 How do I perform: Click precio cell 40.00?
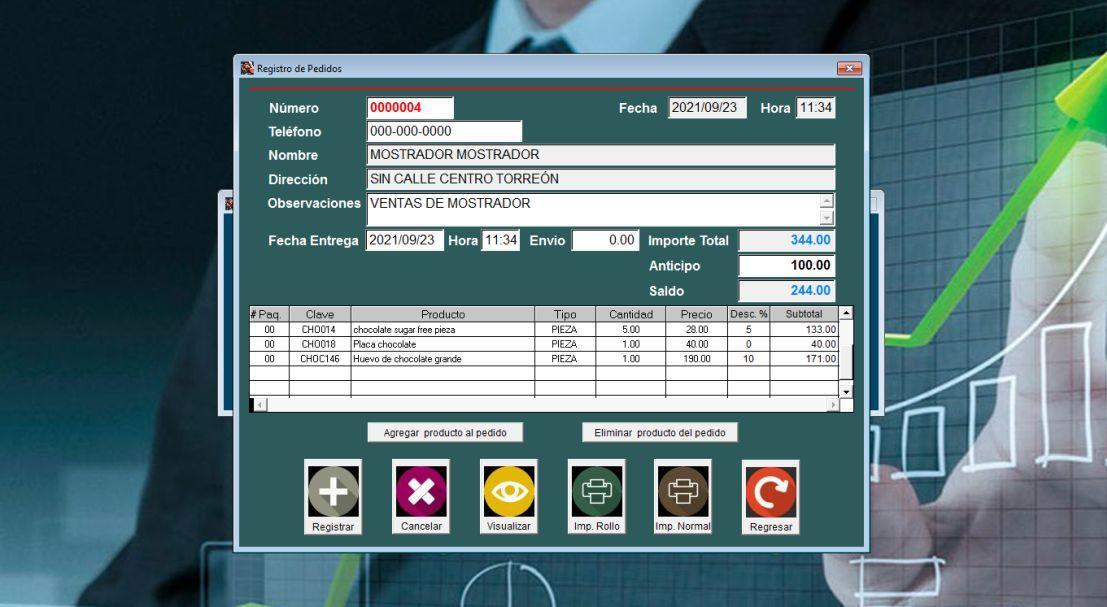696,344
